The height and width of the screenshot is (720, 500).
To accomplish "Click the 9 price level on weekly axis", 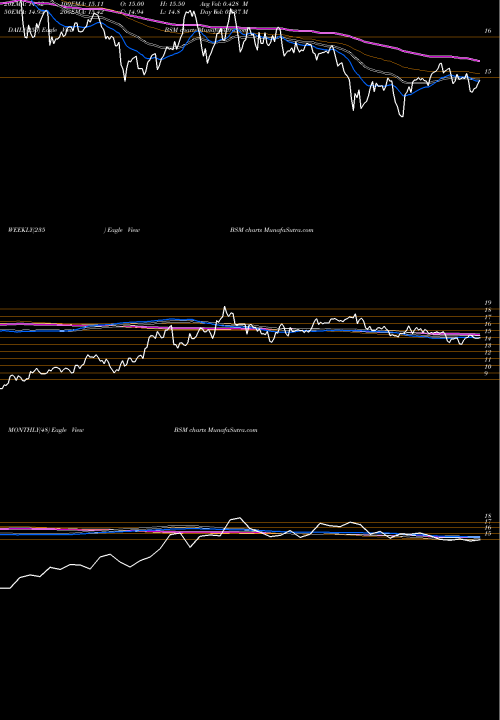I will pos(486,374).
